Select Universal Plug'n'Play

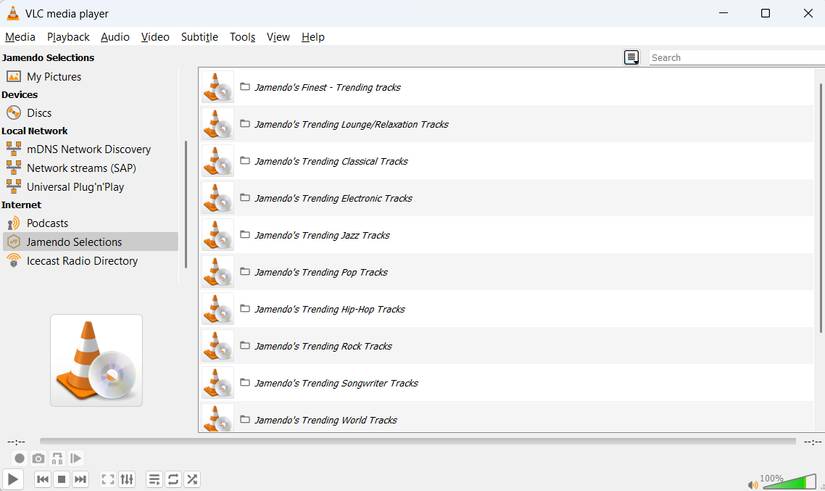[90, 187]
